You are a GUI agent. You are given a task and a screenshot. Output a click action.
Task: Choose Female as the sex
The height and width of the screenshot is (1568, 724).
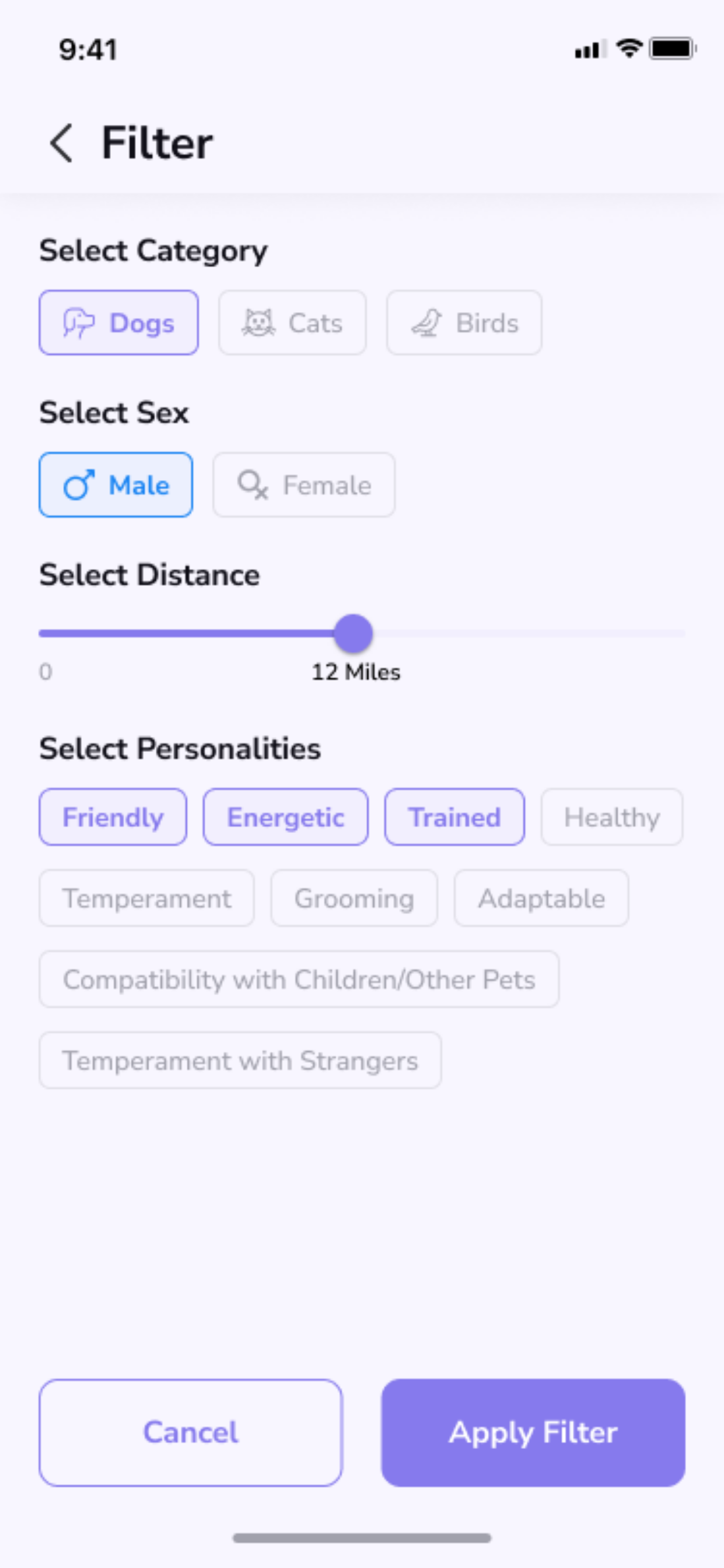click(x=304, y=485)
